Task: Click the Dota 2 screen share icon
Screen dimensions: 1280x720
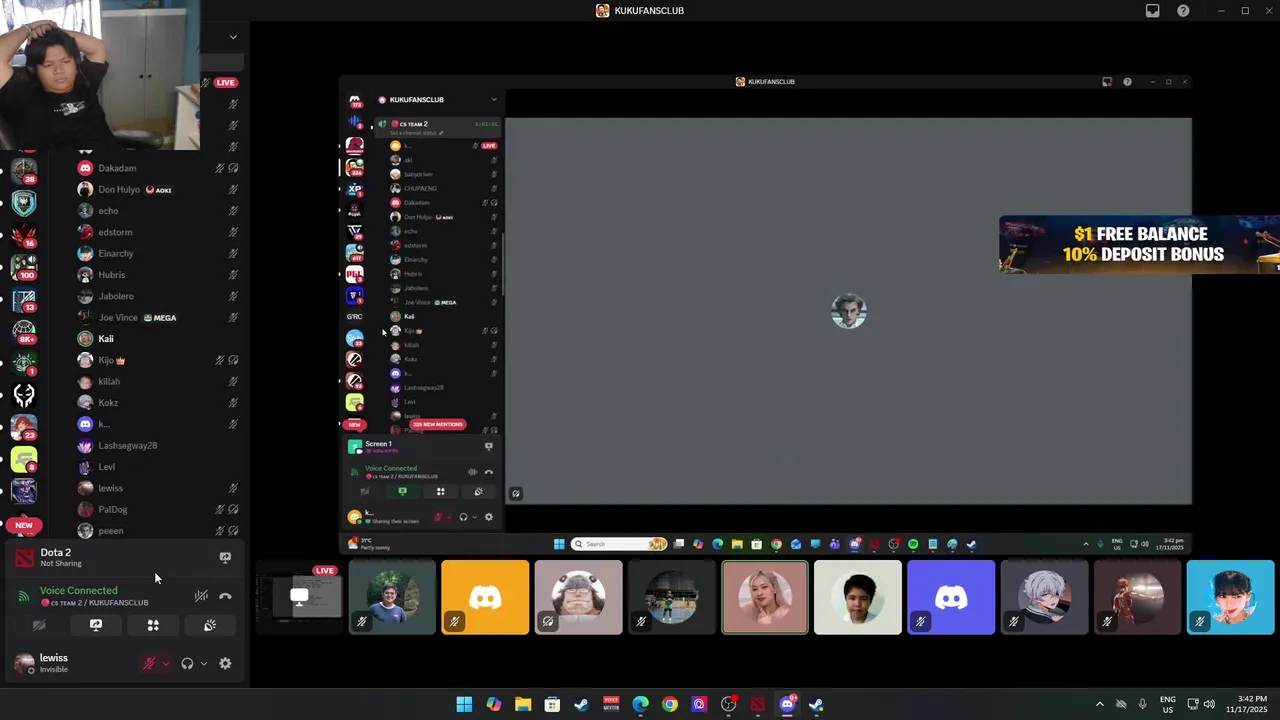Action: point(225,558)
